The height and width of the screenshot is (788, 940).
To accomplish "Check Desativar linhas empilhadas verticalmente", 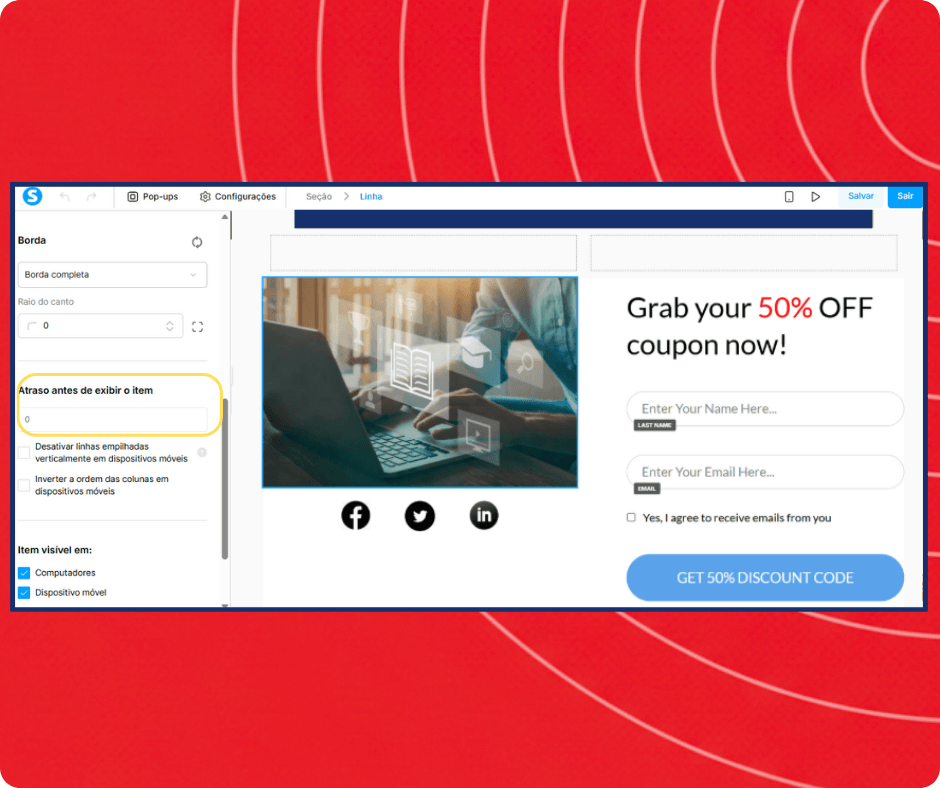I will coord(24,452).
